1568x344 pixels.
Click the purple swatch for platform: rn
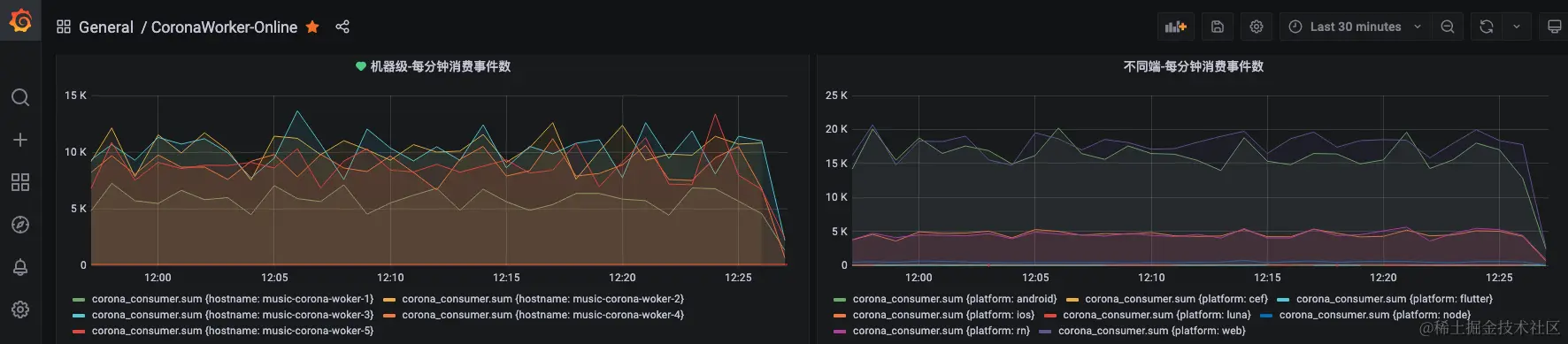click(840, 332)
